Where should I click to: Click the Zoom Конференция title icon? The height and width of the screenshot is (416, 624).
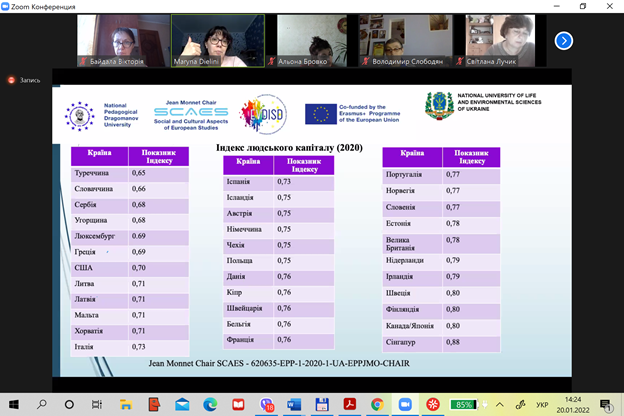(x=5, y=6)
